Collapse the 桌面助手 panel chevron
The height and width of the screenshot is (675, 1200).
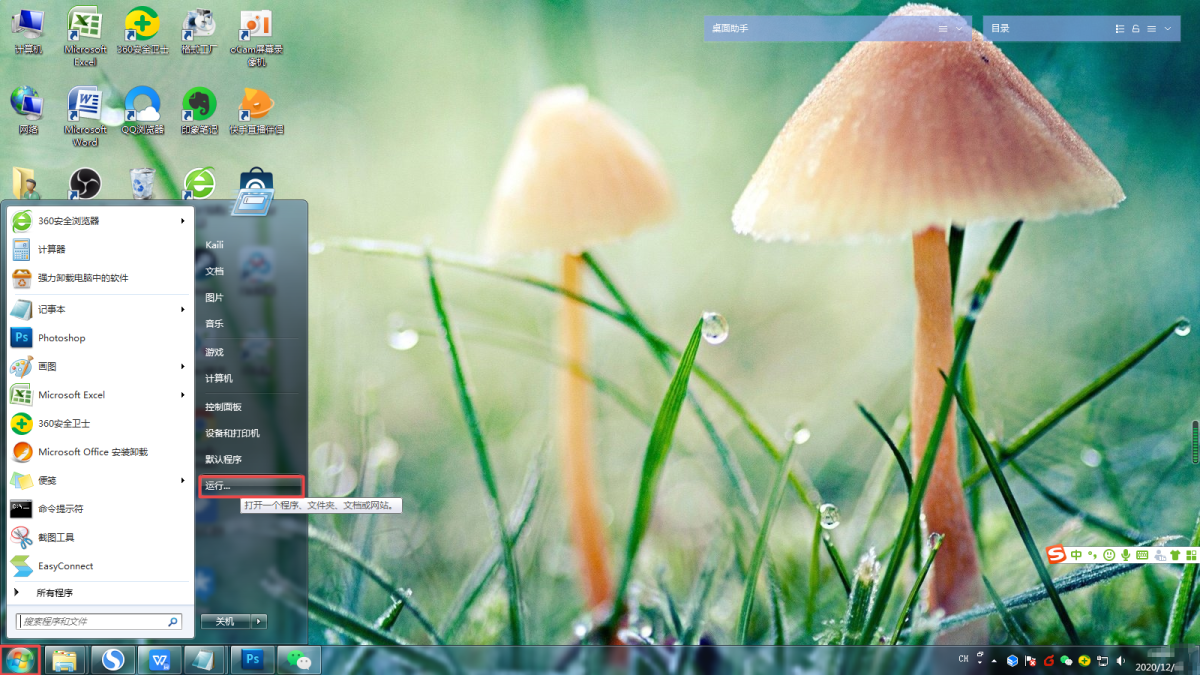[x=960, y=29]
